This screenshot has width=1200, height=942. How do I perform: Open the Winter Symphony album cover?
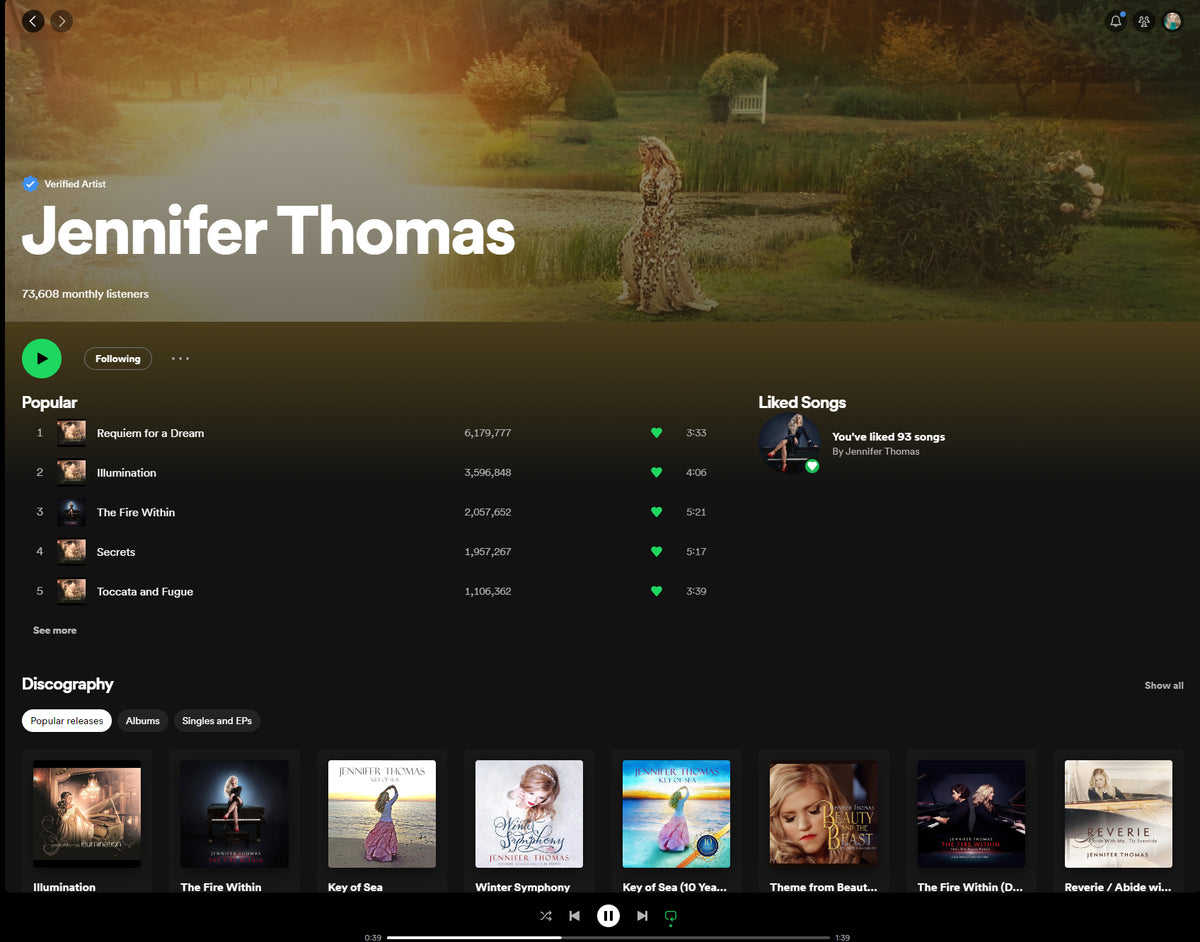(x=529, y=813)
